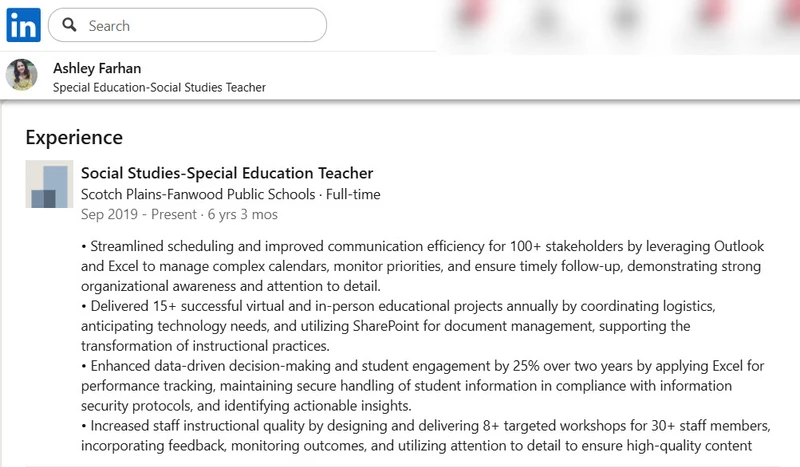Viewport: 800px width, 467px height.
Task: Open Ashley Farhan's profile photo
Action: 21,75
